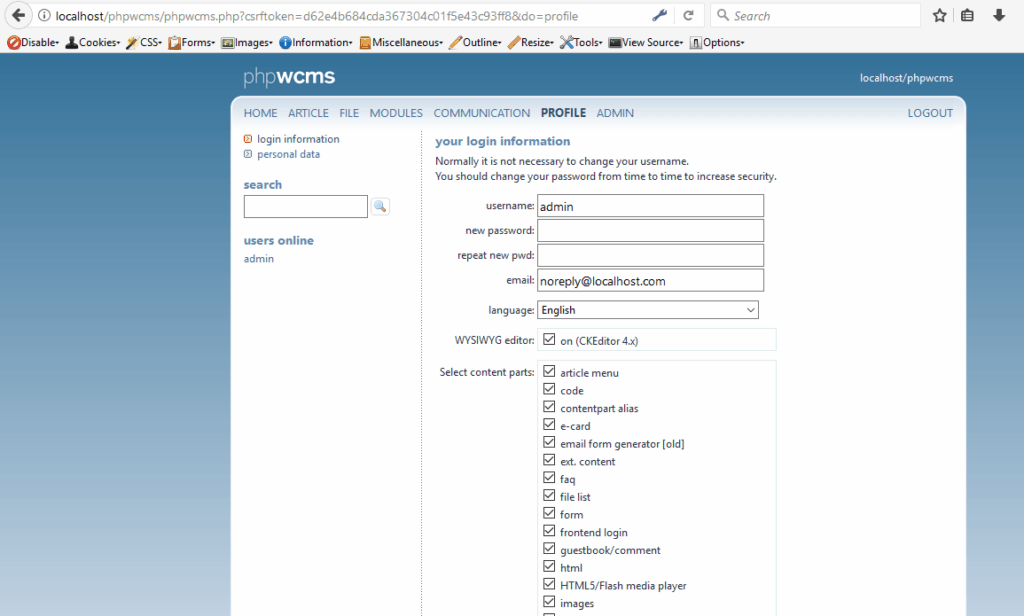Open the ARTICLE tab
The image size is (1024, 616).
tap(308, 113)
